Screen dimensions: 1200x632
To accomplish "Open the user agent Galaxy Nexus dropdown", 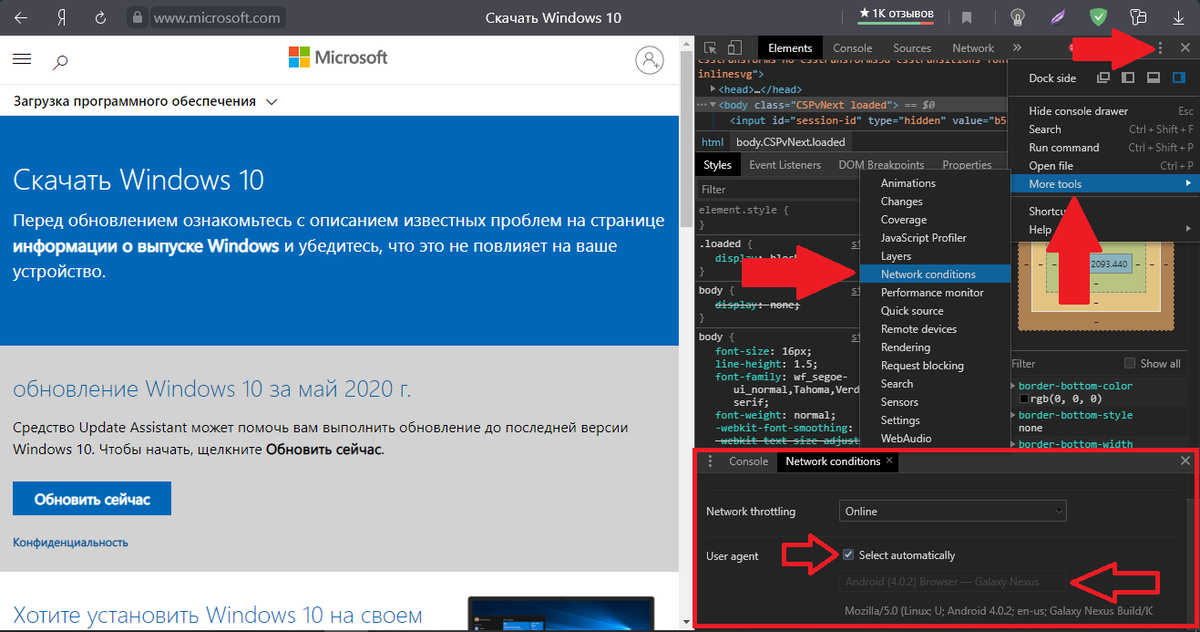I will click(x=952, y=581).
